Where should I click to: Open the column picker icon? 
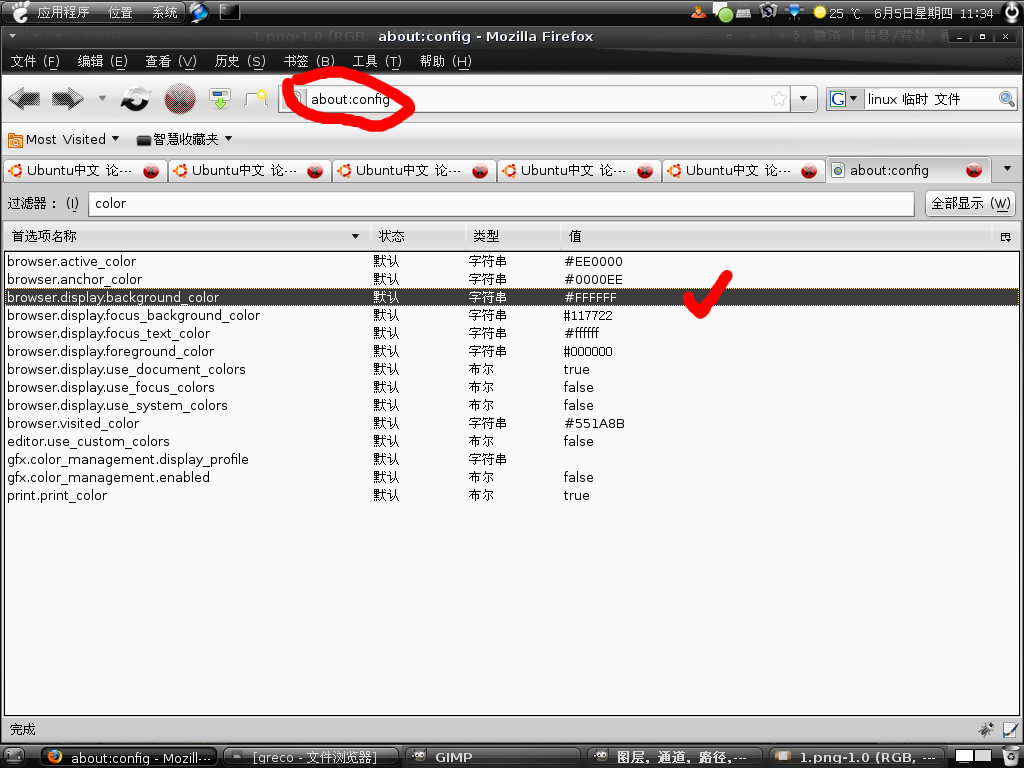pos(1006,237)
